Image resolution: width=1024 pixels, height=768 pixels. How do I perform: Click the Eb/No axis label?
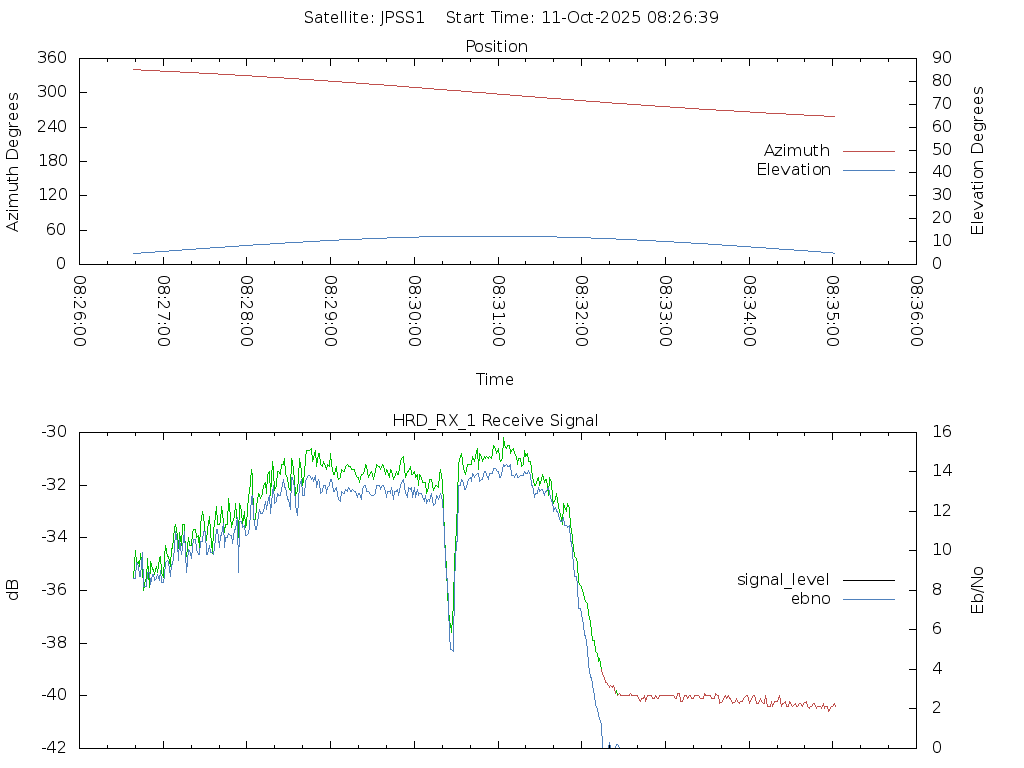pyautogui.click(x=978, y=590)
